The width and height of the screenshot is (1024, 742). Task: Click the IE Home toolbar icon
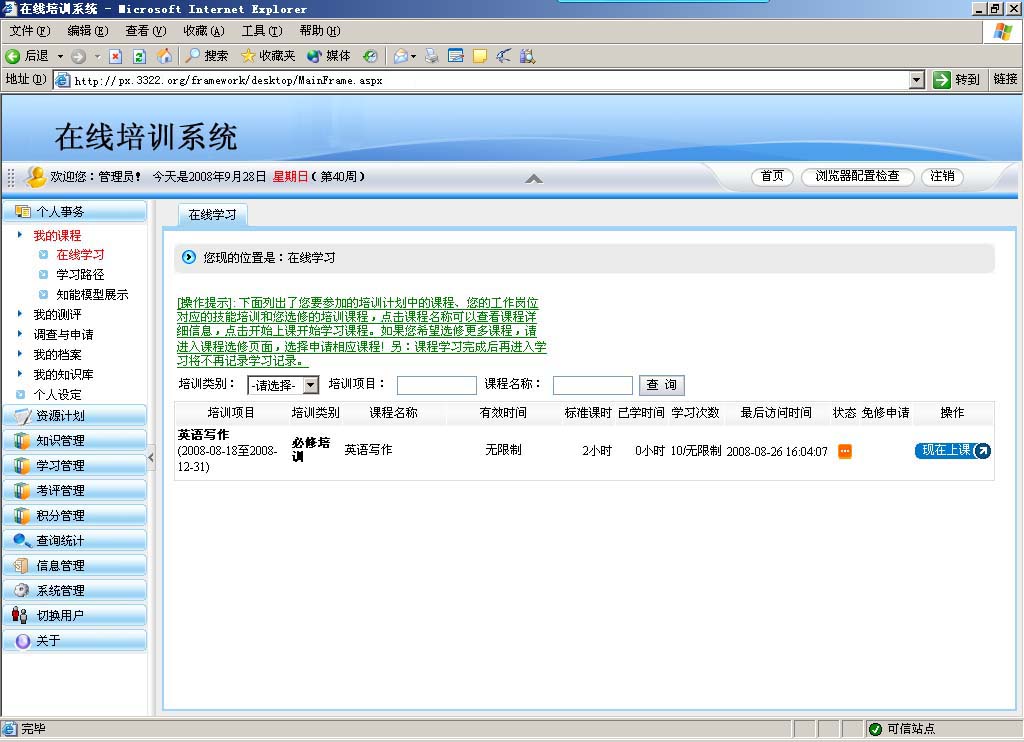tap(164, 56)
